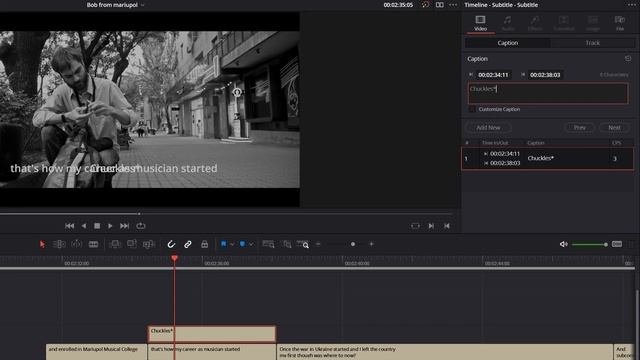Screen dimensions: 640x360
Task: Reset the Caption settings icon
Action: (x=628, y=59)
